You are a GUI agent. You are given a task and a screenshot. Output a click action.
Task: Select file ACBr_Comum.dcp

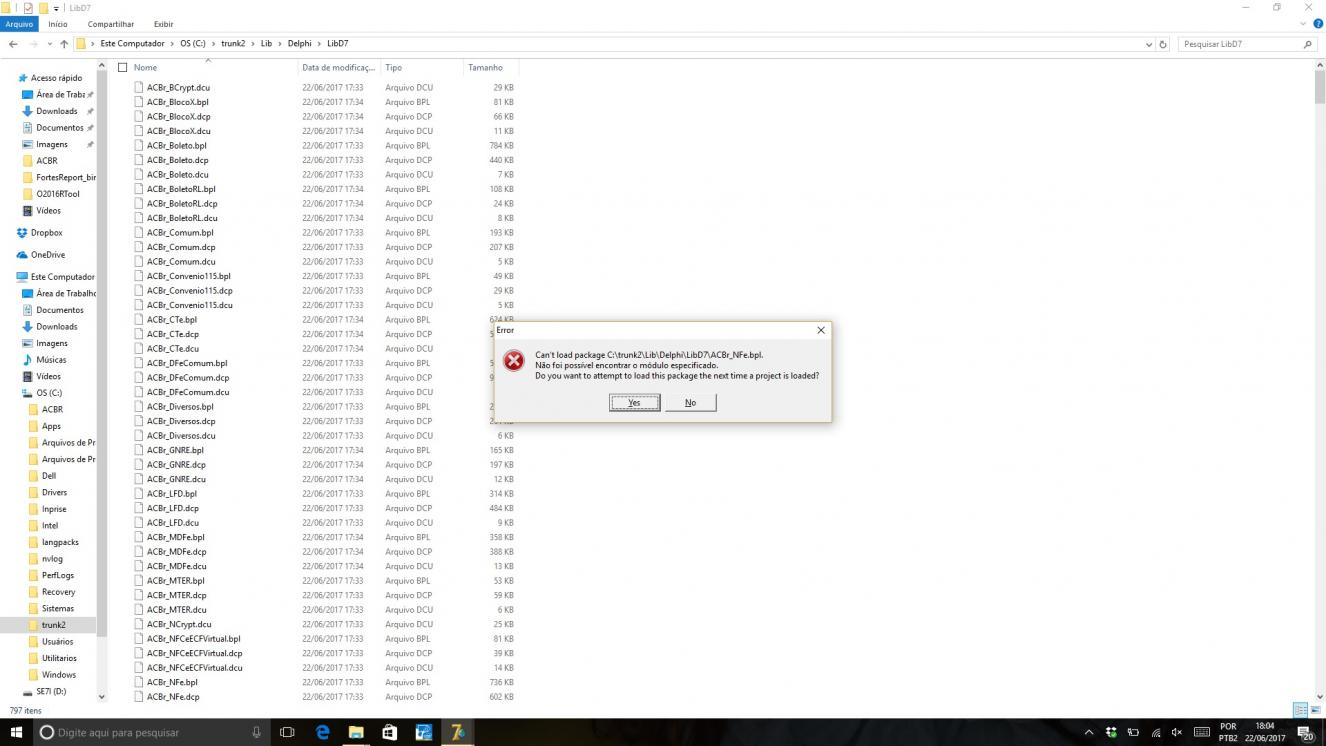[181, 247]
